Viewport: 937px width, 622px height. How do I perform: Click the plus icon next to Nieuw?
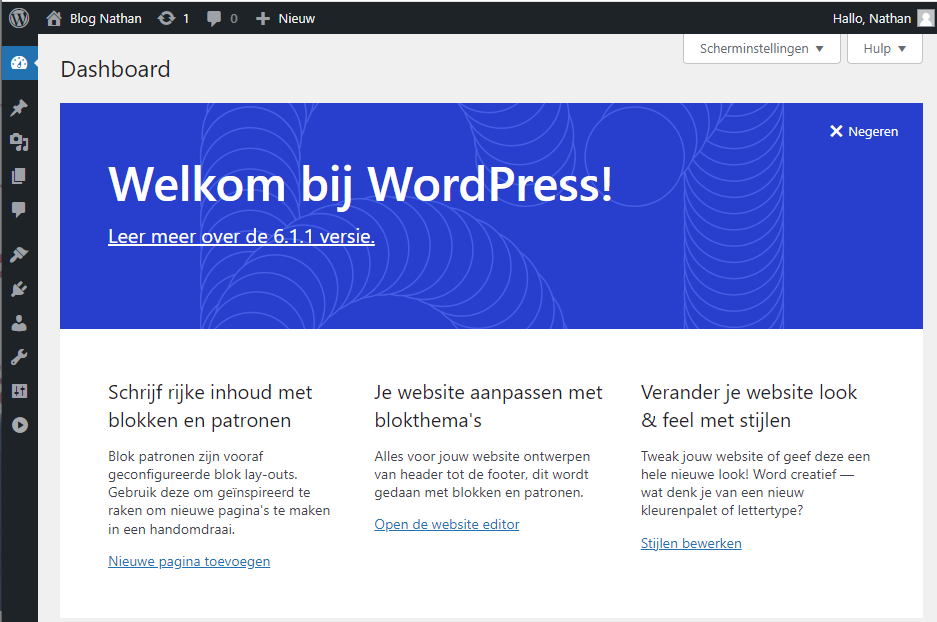263,19
